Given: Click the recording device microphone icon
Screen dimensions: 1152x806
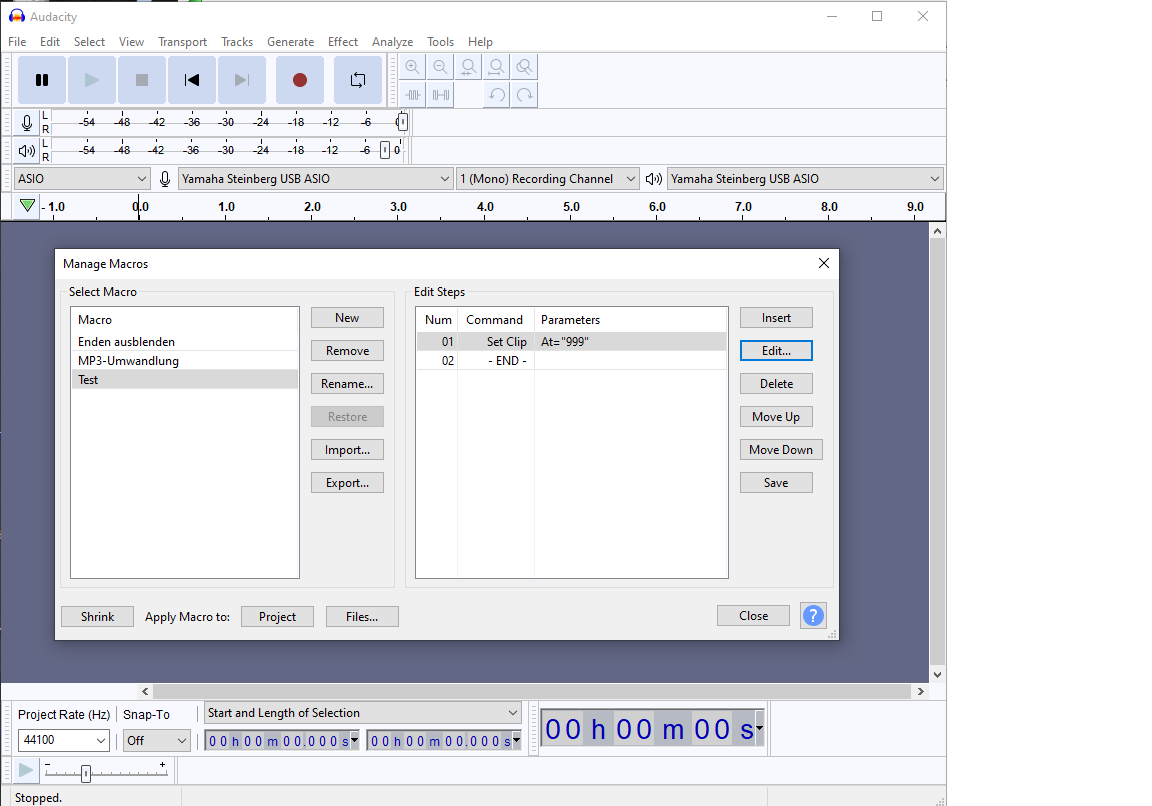Looking at the screenshot, I should (165, 179).
